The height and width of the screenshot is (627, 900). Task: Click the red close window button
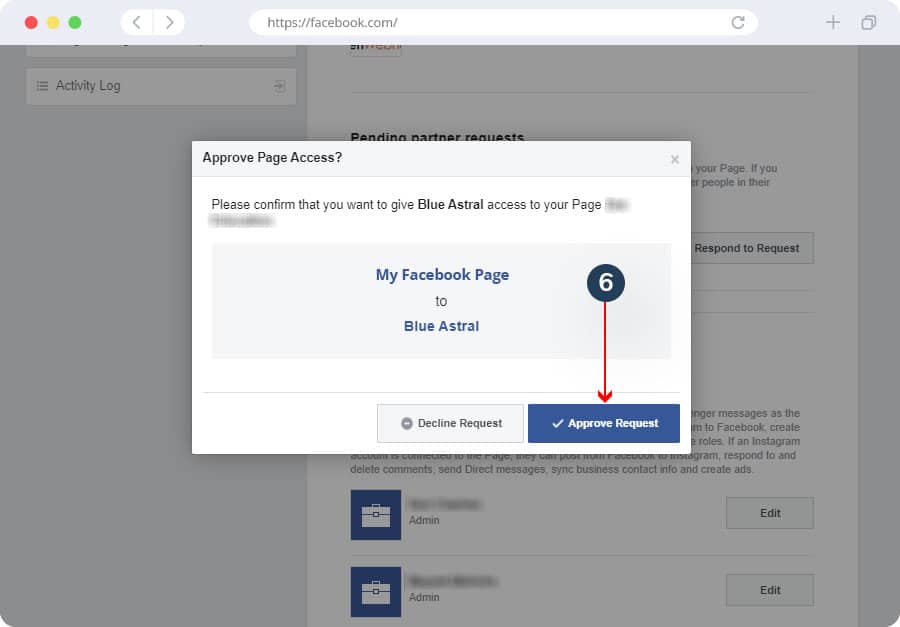point(31,22)
